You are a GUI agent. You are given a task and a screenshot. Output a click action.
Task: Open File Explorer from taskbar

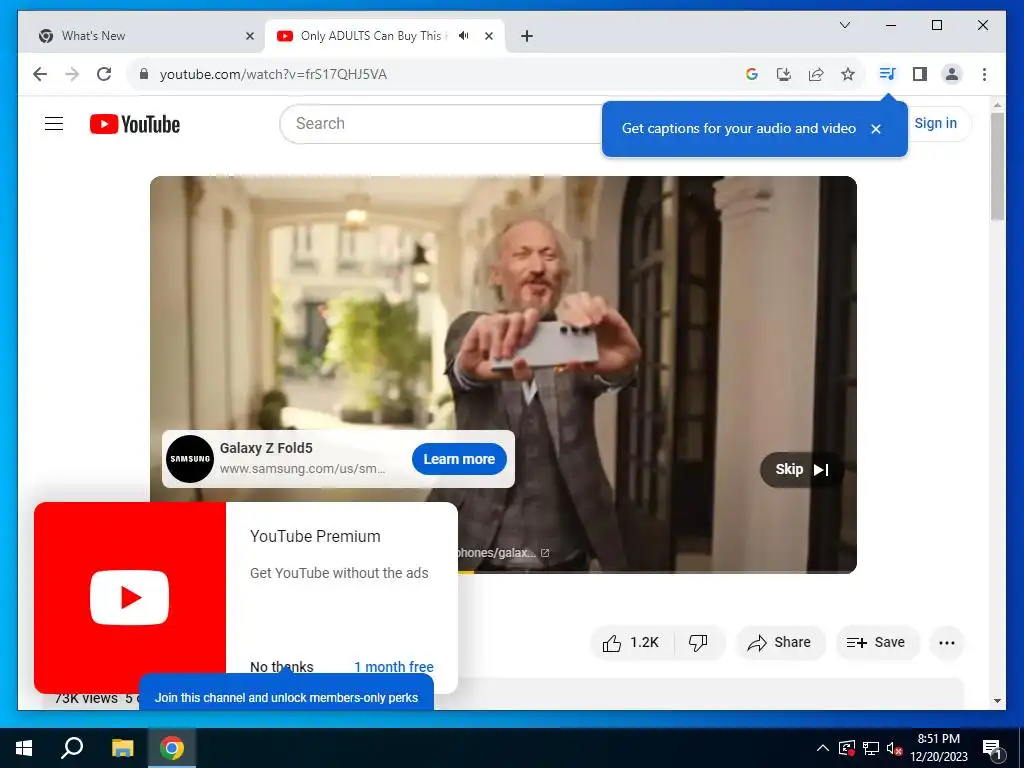[122, 748]
